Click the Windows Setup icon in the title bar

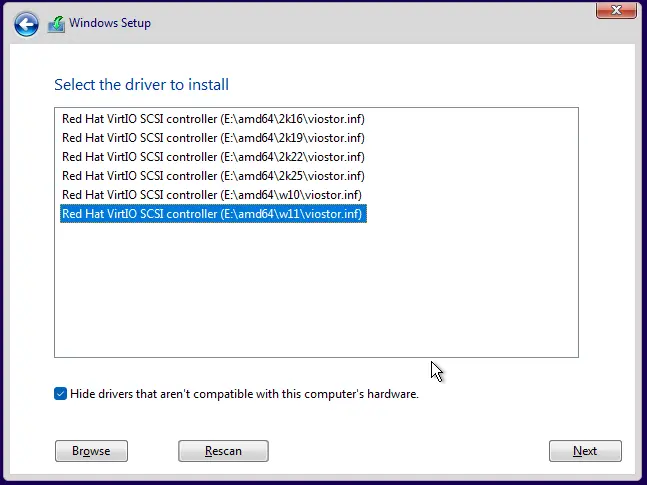pyautogui.click(x=56, y=24)
